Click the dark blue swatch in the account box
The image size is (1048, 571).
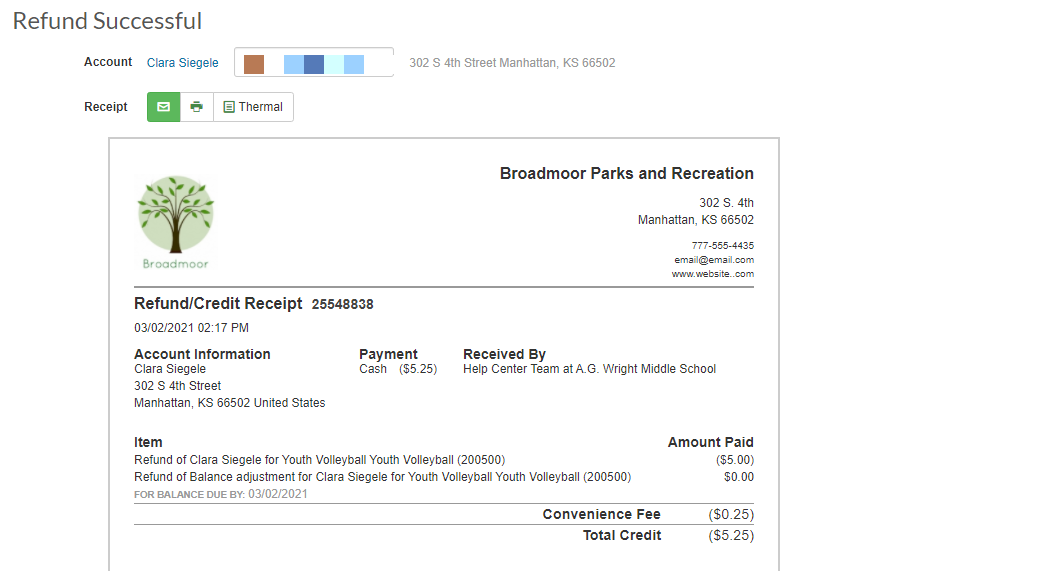[x=314, y=64]
